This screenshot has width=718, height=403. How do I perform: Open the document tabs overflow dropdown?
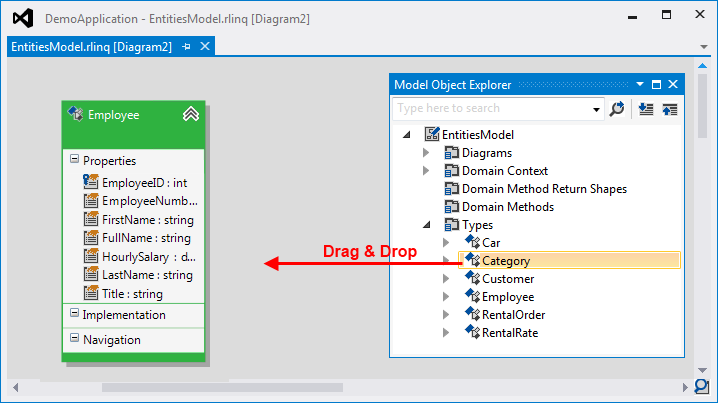(704, 47)
